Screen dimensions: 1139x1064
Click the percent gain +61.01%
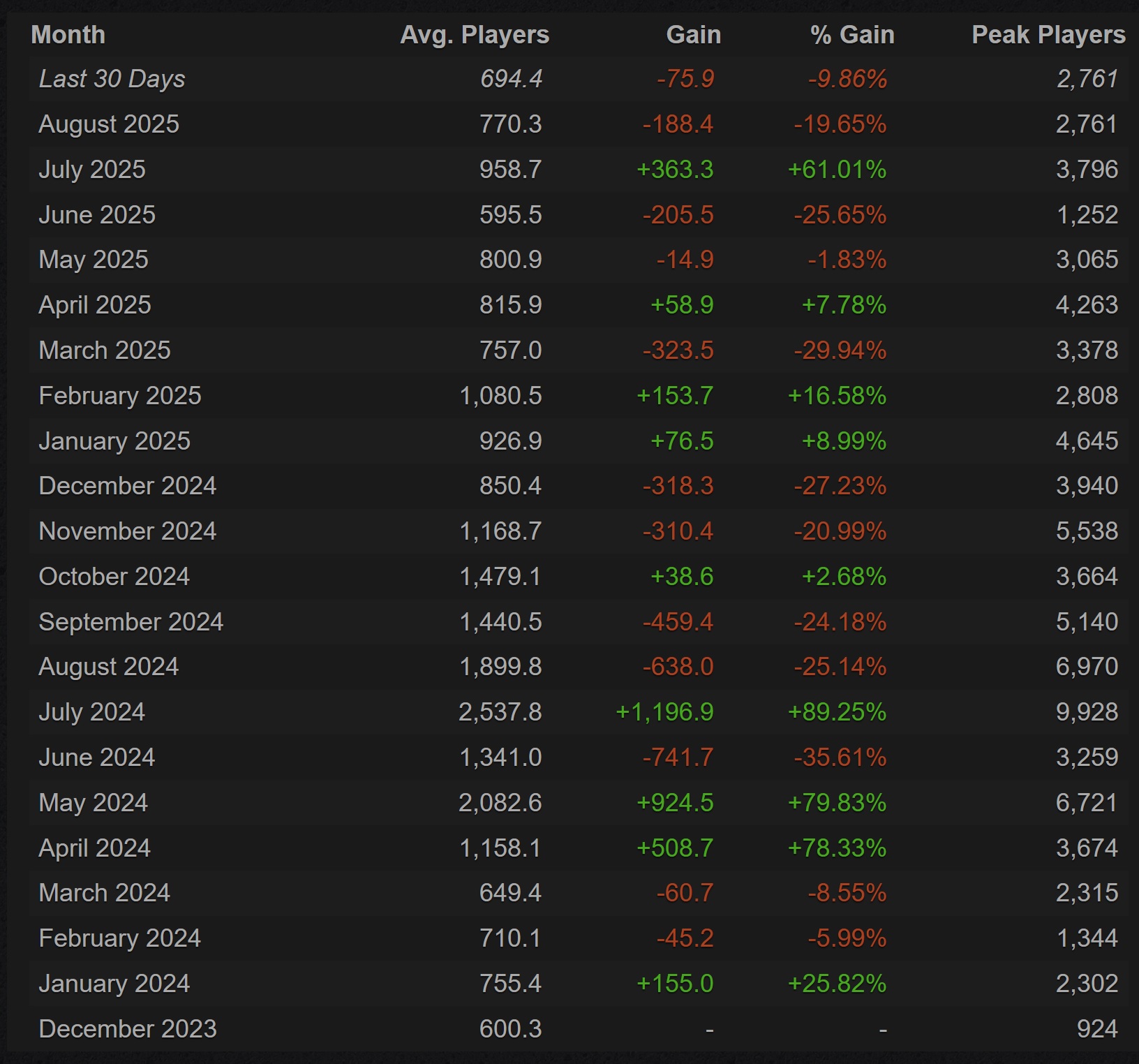(x=837, y=170)
